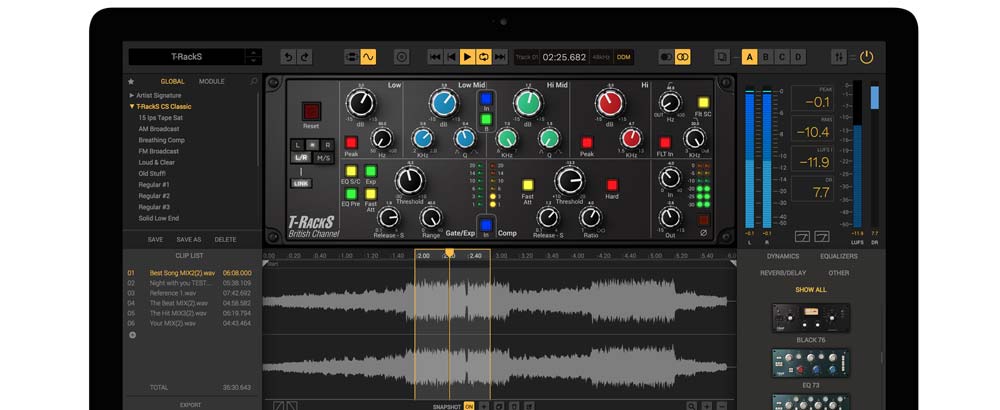1000x410 pixels.
Task: Collapse the T-RackS CS Classic folder
Action: point(160,106)
